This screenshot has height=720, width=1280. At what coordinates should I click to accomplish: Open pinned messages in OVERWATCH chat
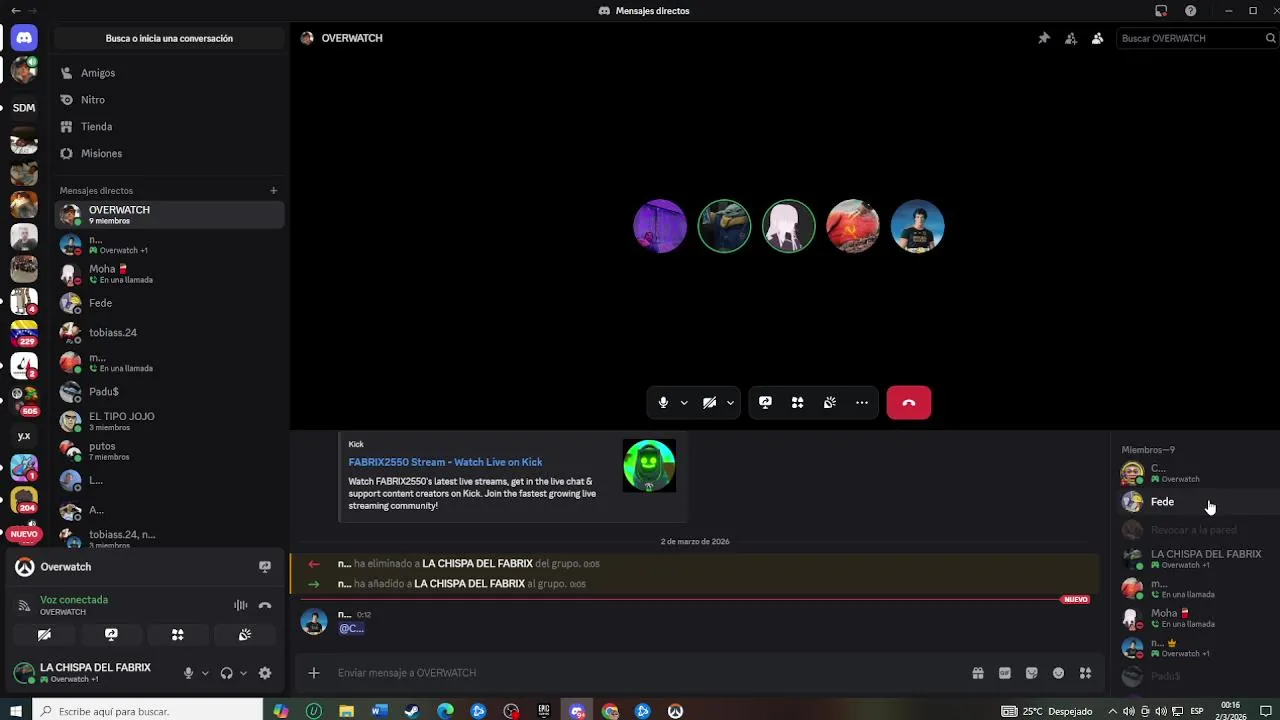1044,38
